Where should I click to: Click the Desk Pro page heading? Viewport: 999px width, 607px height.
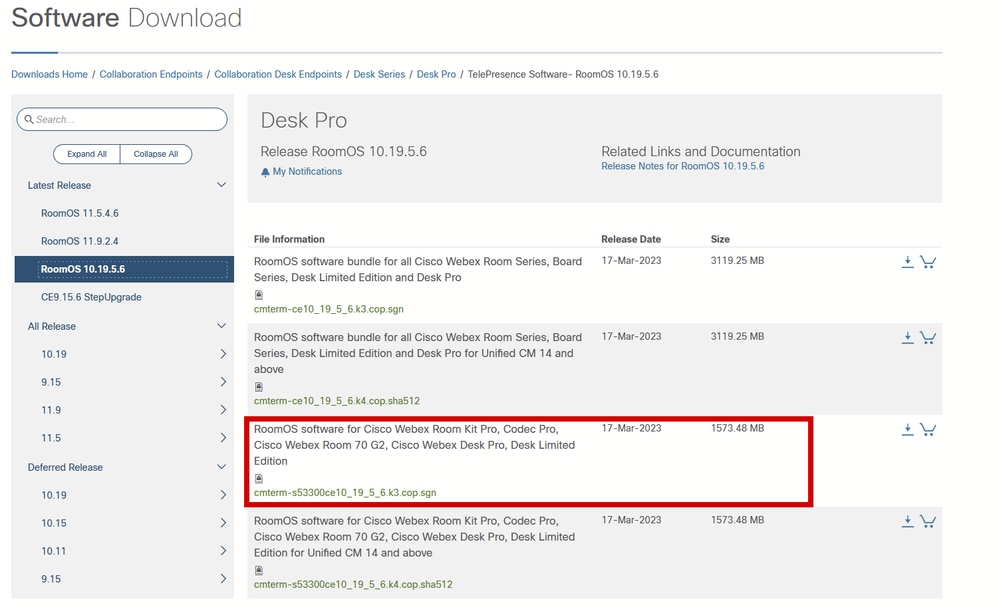point(304,120)
